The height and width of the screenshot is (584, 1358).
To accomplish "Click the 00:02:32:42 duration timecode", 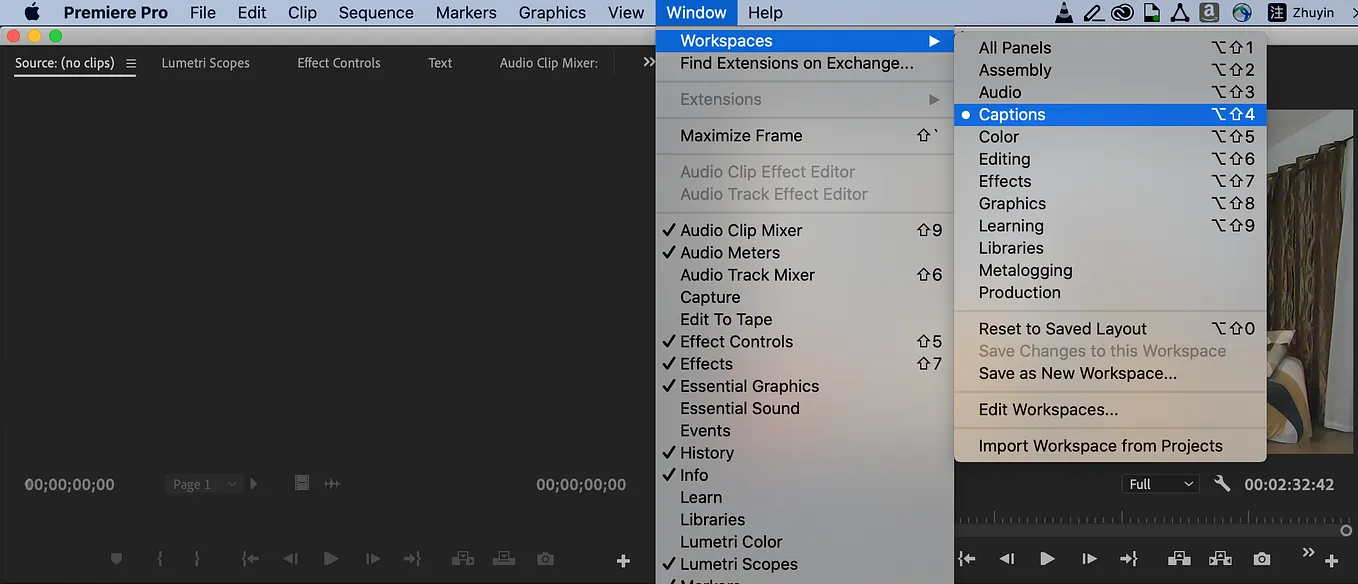I will 1289,484.
